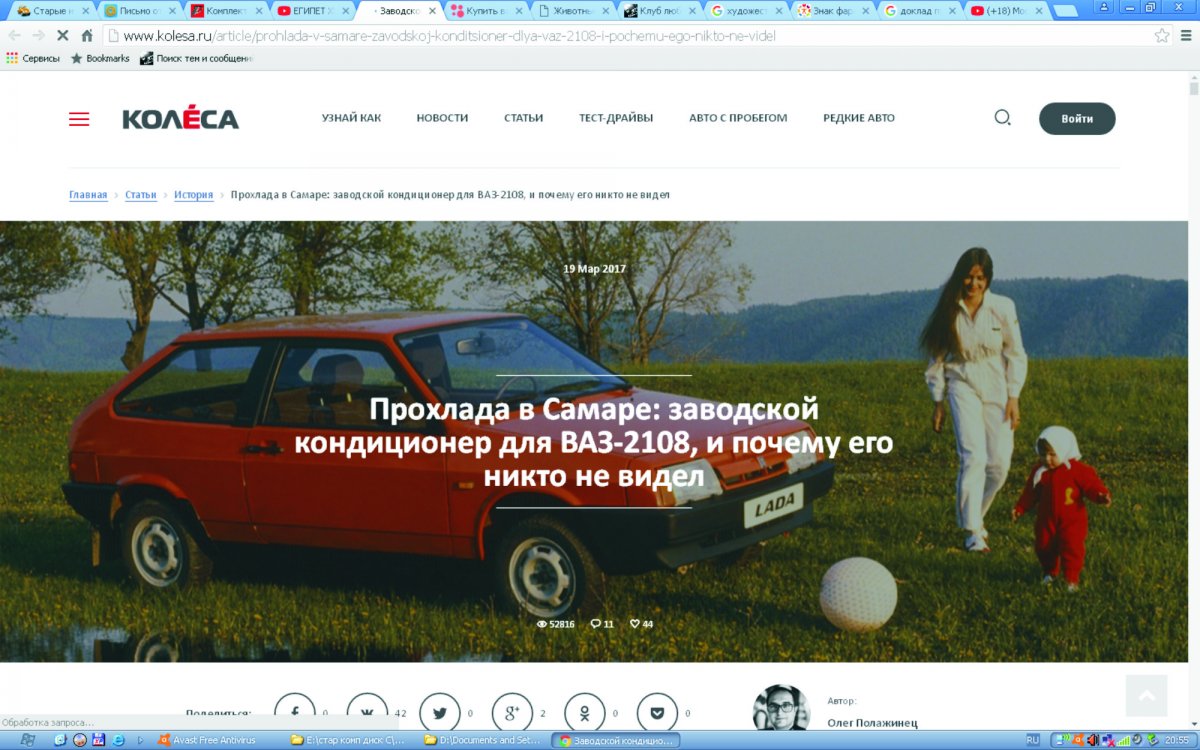Share the article on Twitter

pyautogui.click(x=440, y=713)
